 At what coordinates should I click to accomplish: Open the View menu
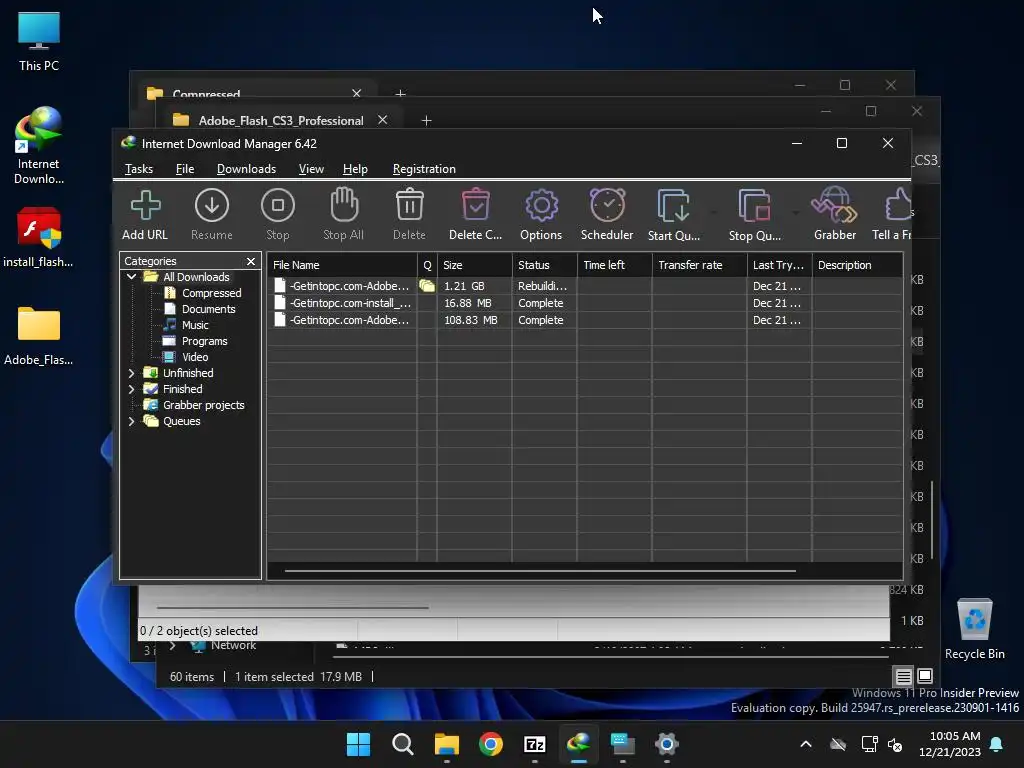click(311, 169)
